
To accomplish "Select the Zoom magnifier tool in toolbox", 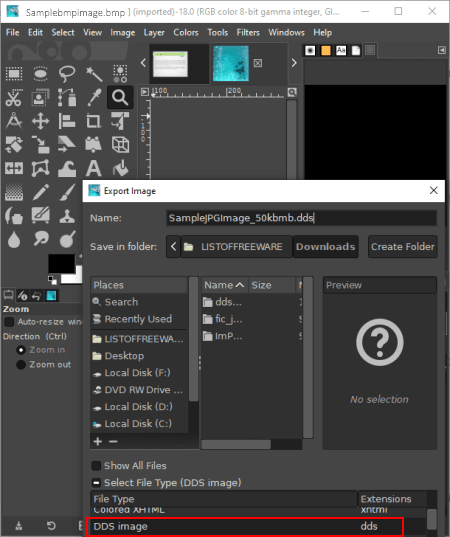I will coord(120,98).
